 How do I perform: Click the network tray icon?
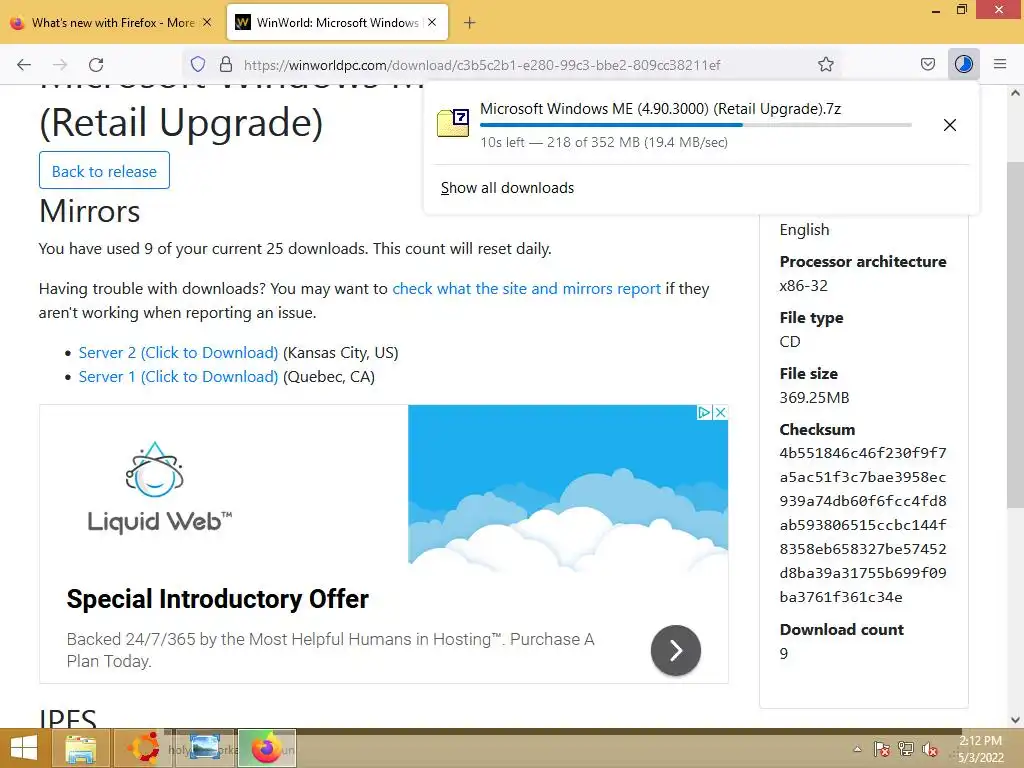pyautogui.click(x=906, y=749)
